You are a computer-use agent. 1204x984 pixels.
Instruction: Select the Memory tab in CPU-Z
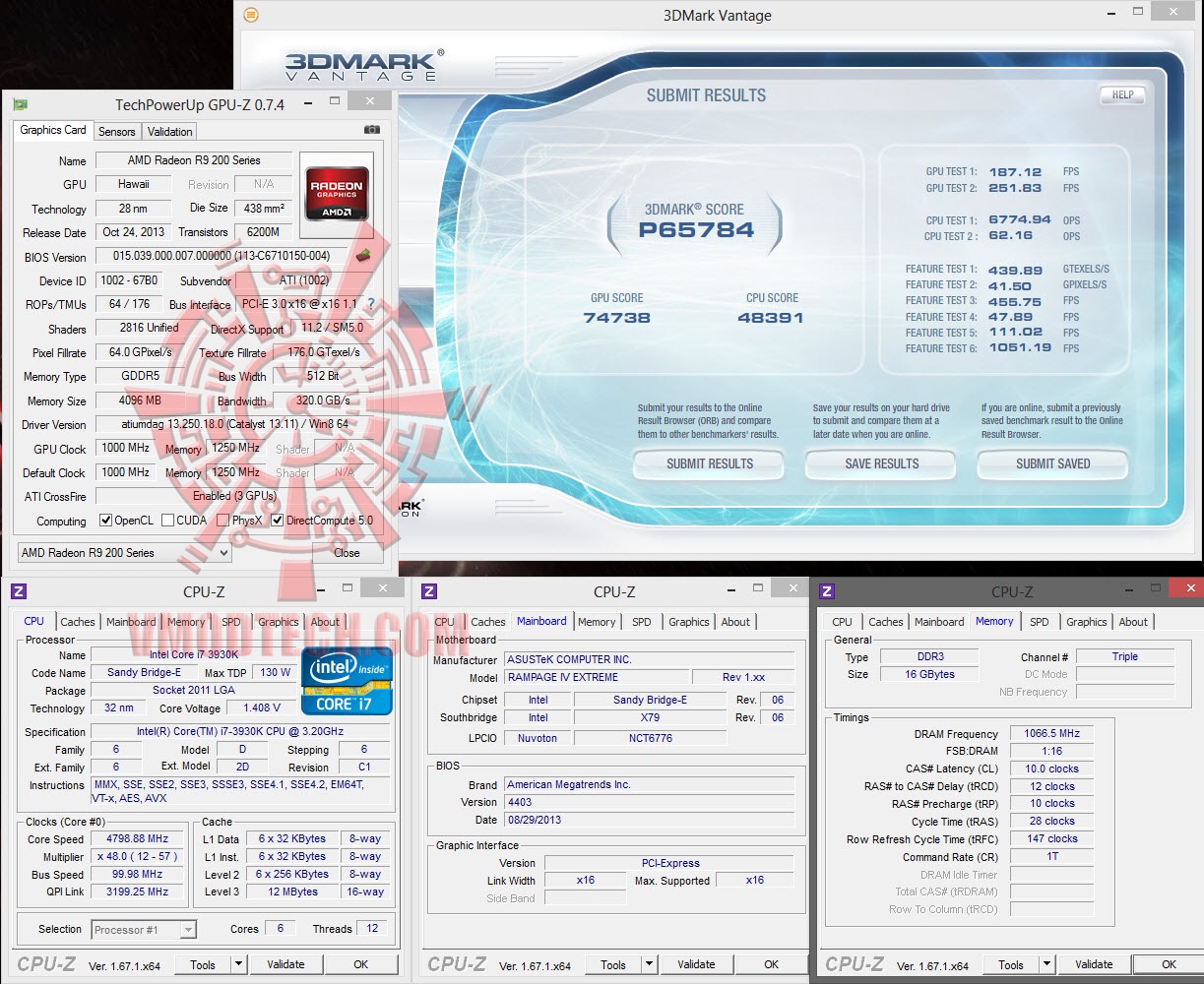tap(994, 621)
